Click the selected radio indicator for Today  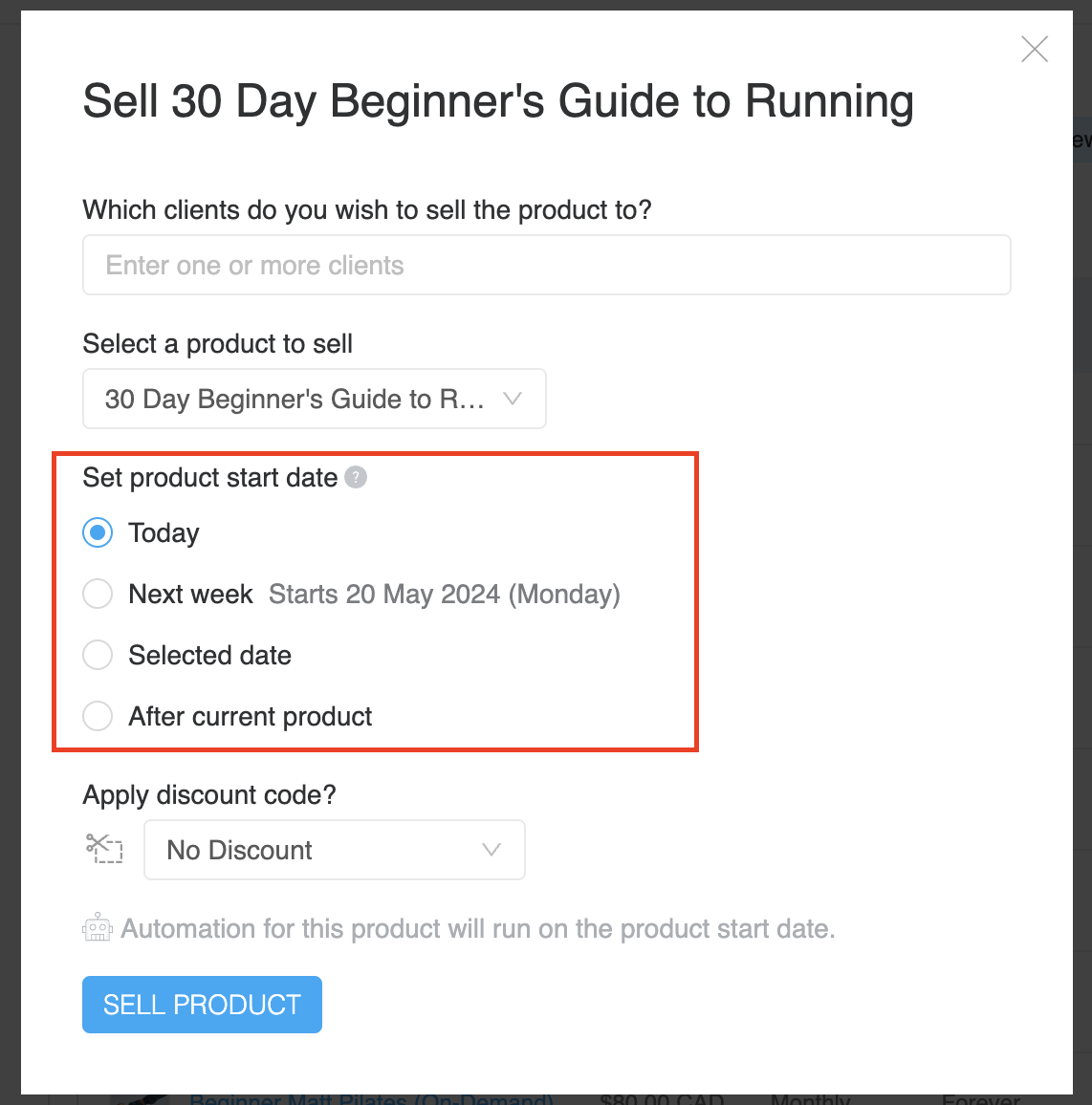[x=97, y=532]
